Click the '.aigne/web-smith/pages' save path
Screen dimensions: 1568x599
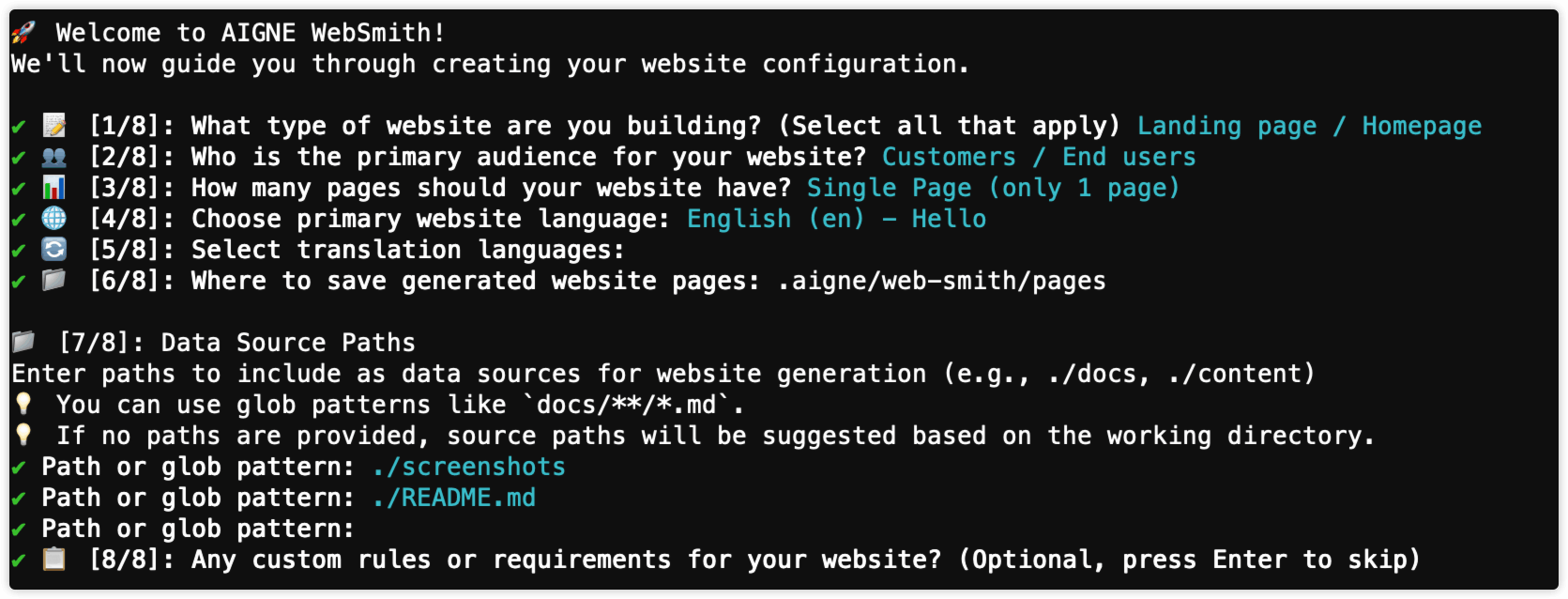point(941,281)
